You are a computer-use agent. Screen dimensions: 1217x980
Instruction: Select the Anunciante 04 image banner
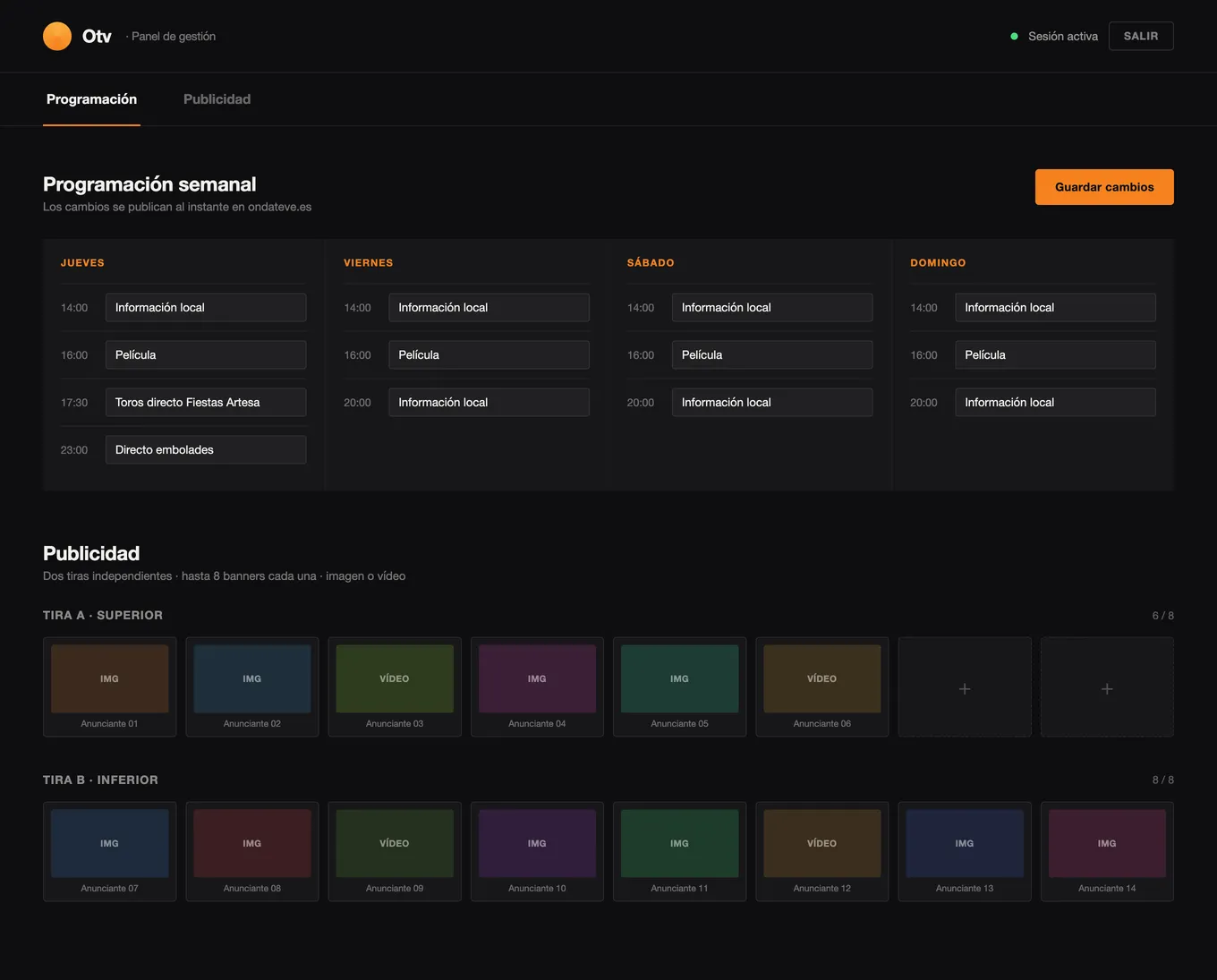[x=537, y=687]
